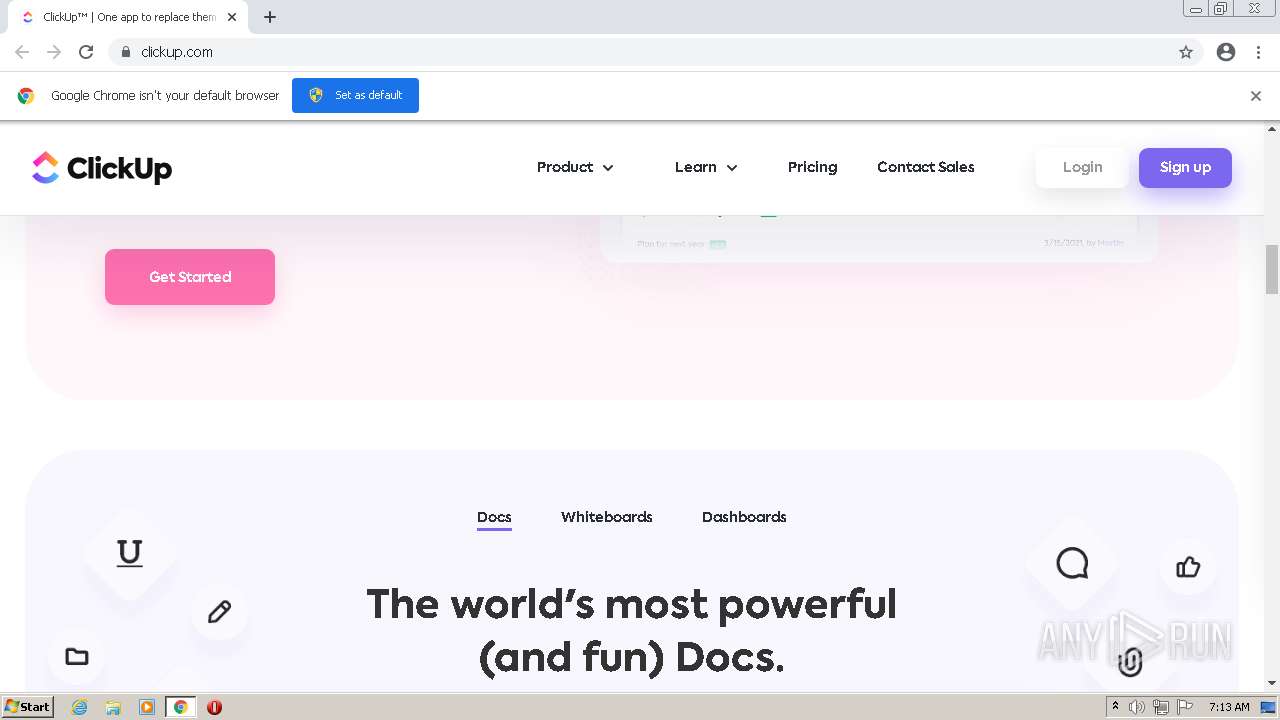Click the thumbs up icon

[x=1188, y=567]
